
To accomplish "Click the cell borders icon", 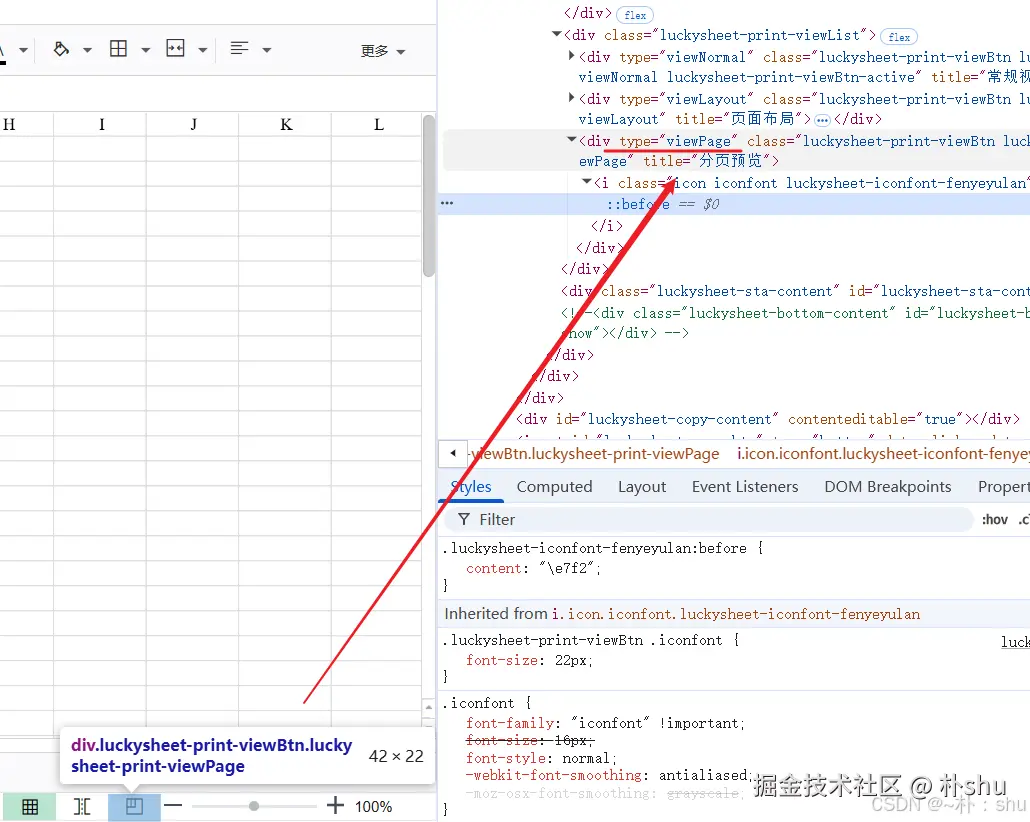I will (118, 49).
